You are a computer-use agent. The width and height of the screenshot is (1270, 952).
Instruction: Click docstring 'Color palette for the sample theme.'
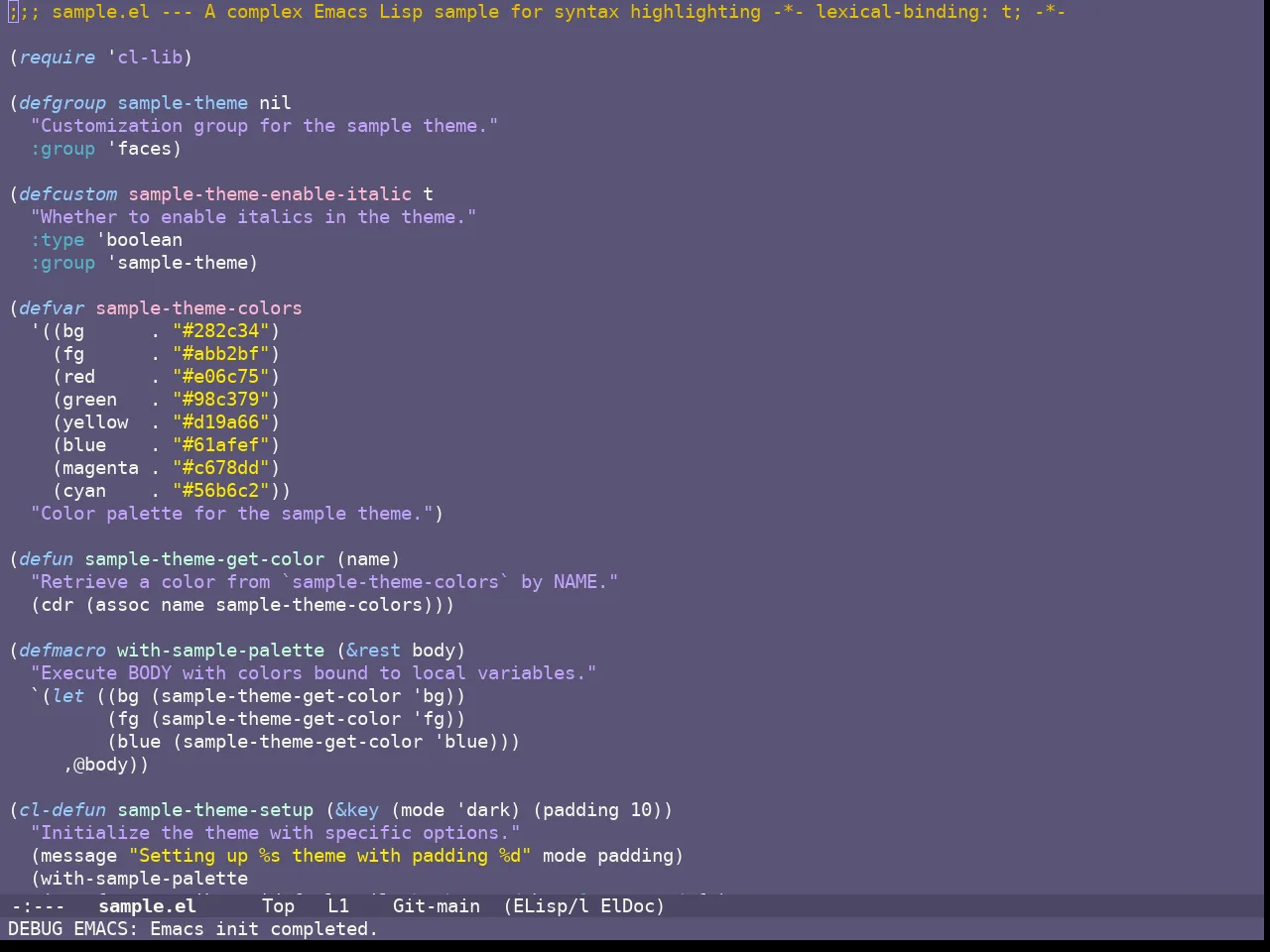point(231,514)
